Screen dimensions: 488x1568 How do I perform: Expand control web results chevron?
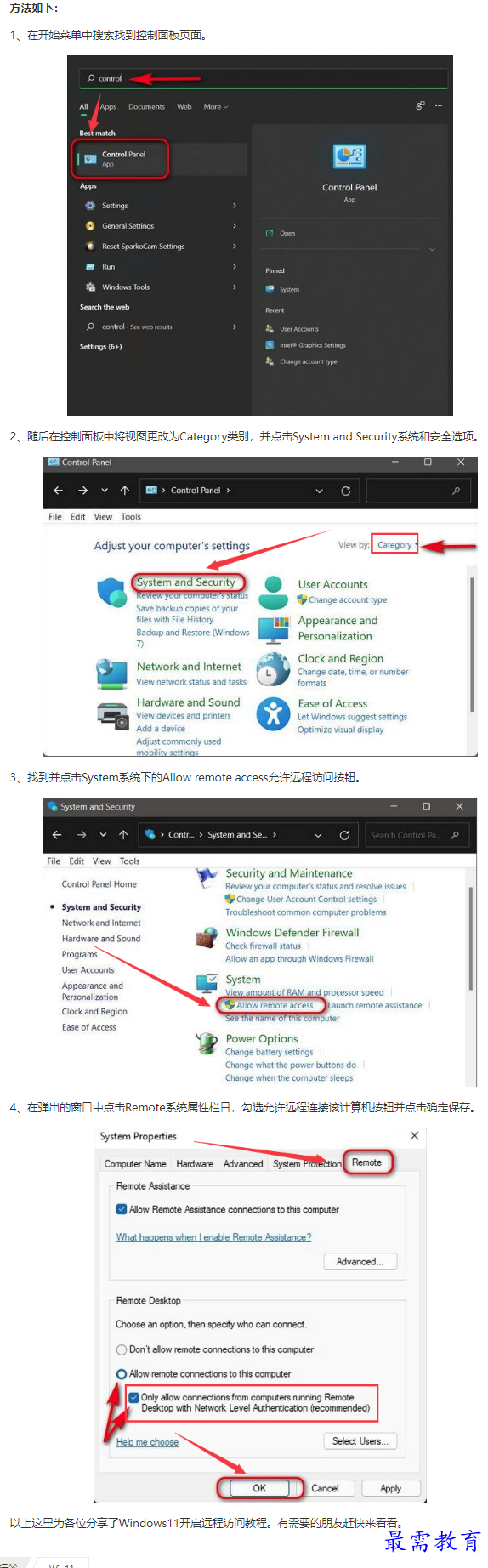coord(235,327)
